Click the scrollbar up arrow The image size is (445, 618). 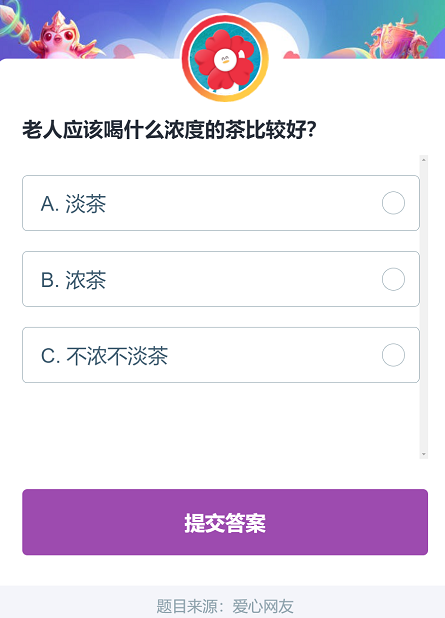(x=424, y=160)
